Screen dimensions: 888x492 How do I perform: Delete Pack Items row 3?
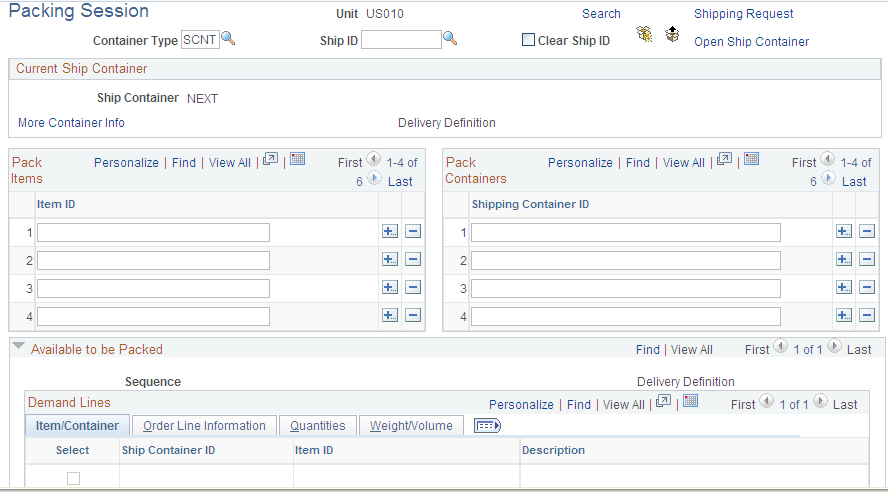[x=413, y=287]
